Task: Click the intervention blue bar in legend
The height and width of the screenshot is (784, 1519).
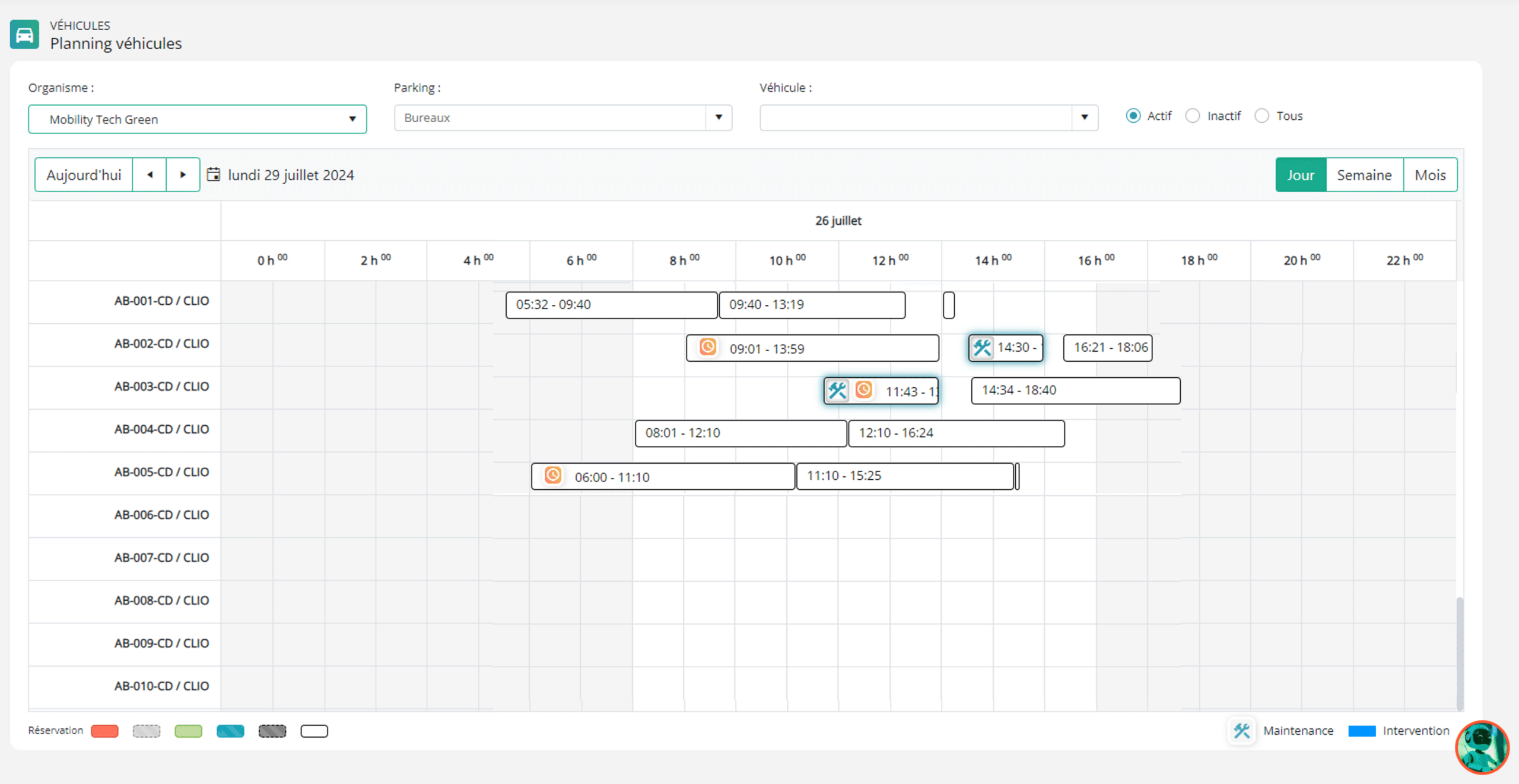Action: tap(1362, 730)
